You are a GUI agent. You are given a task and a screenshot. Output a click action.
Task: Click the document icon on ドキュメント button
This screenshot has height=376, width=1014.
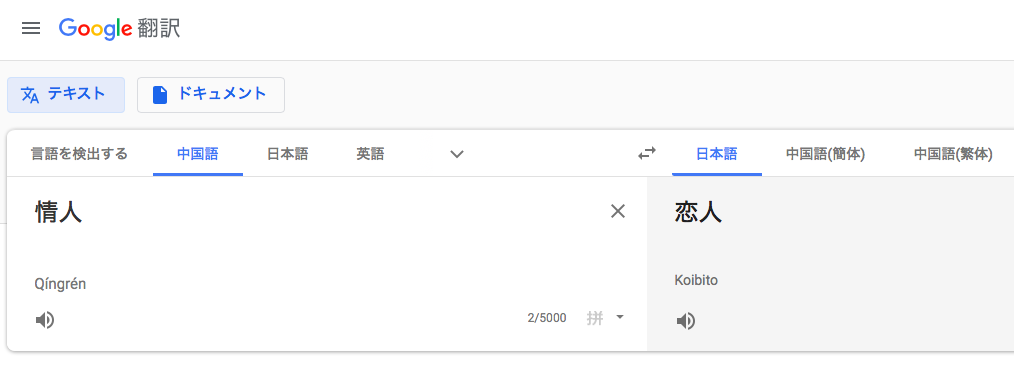point(160,95)
